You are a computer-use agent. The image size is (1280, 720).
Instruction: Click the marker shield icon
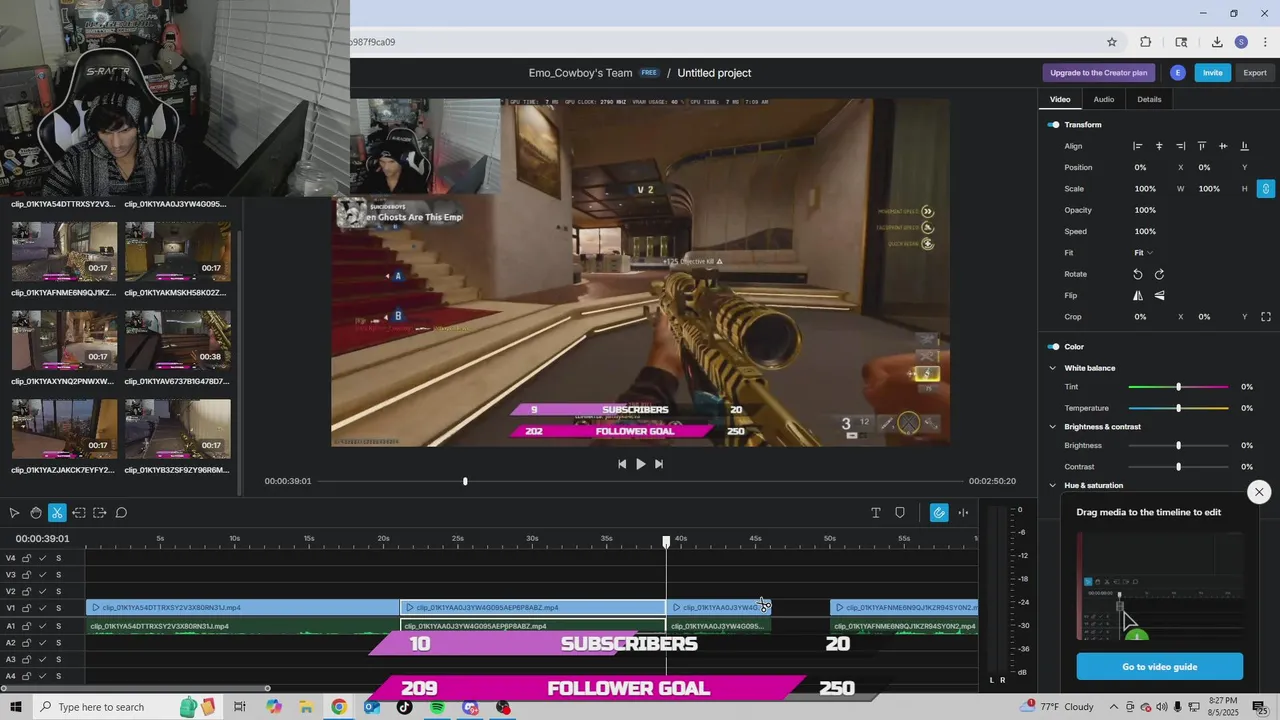tap(900, 513)
